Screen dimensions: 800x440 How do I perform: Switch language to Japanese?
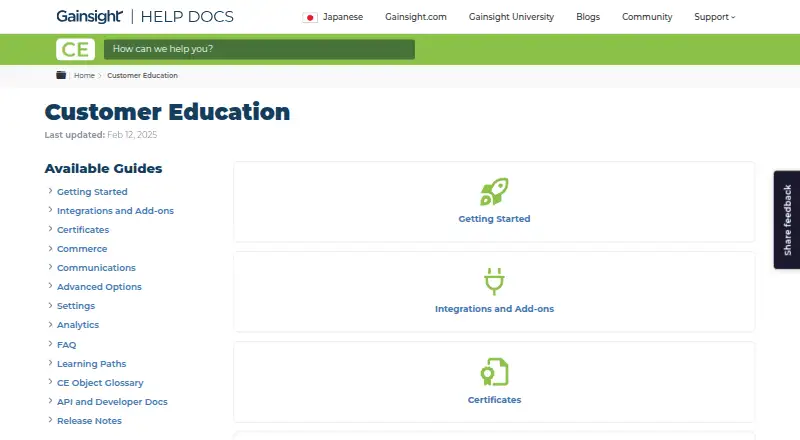(x=343, y=17)
